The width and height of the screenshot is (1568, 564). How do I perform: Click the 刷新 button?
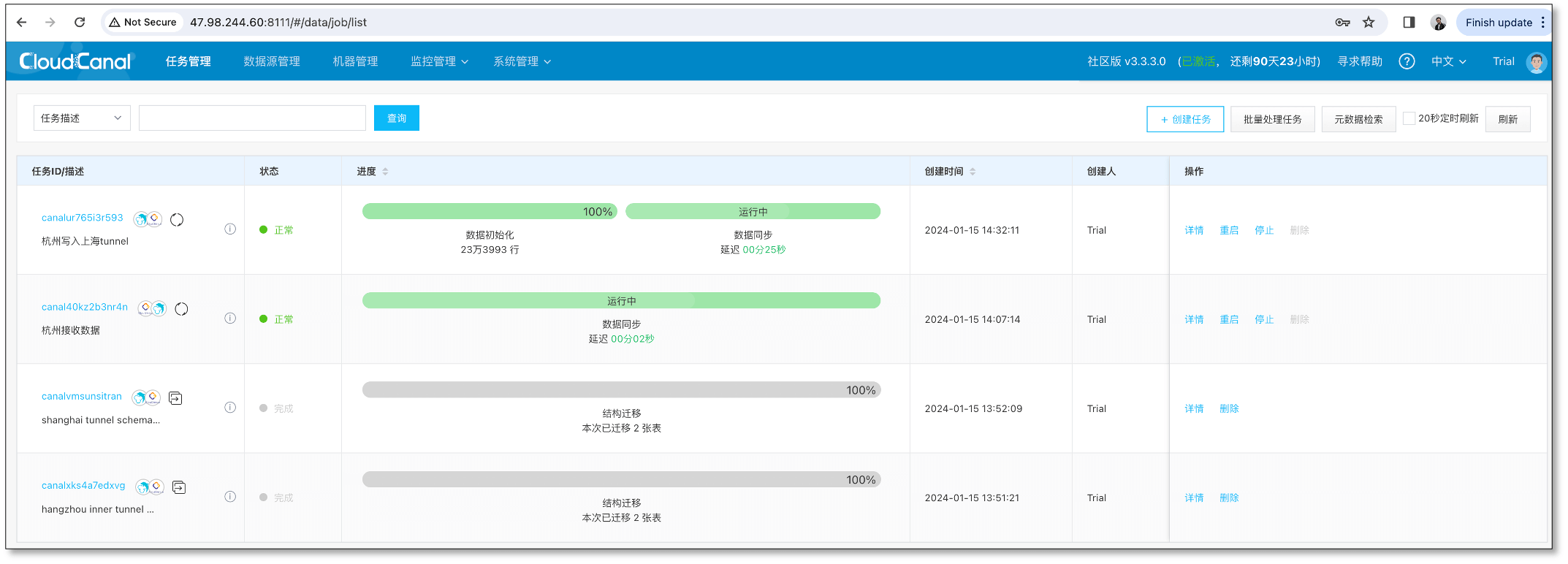(1508, 119)
